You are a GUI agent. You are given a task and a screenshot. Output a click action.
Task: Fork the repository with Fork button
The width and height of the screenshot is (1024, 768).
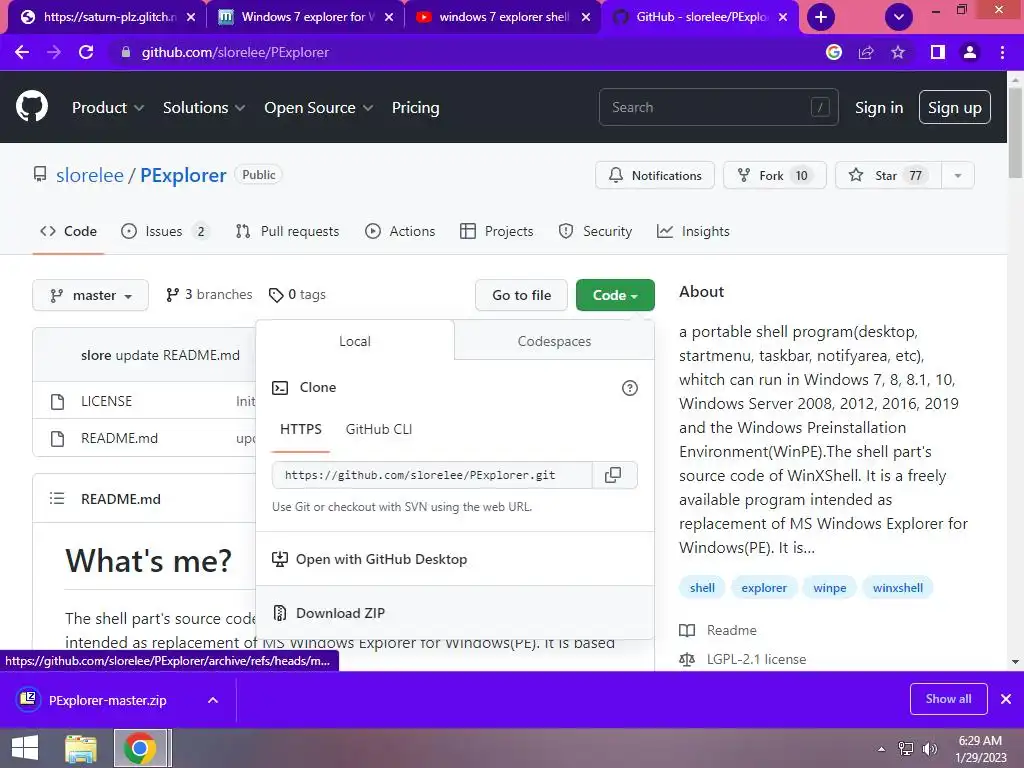point(775,175)
